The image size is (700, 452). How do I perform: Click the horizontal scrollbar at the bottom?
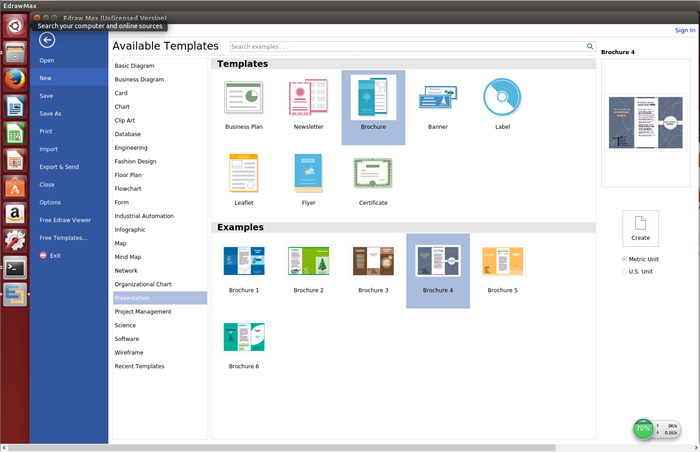[x=282, y=448]
